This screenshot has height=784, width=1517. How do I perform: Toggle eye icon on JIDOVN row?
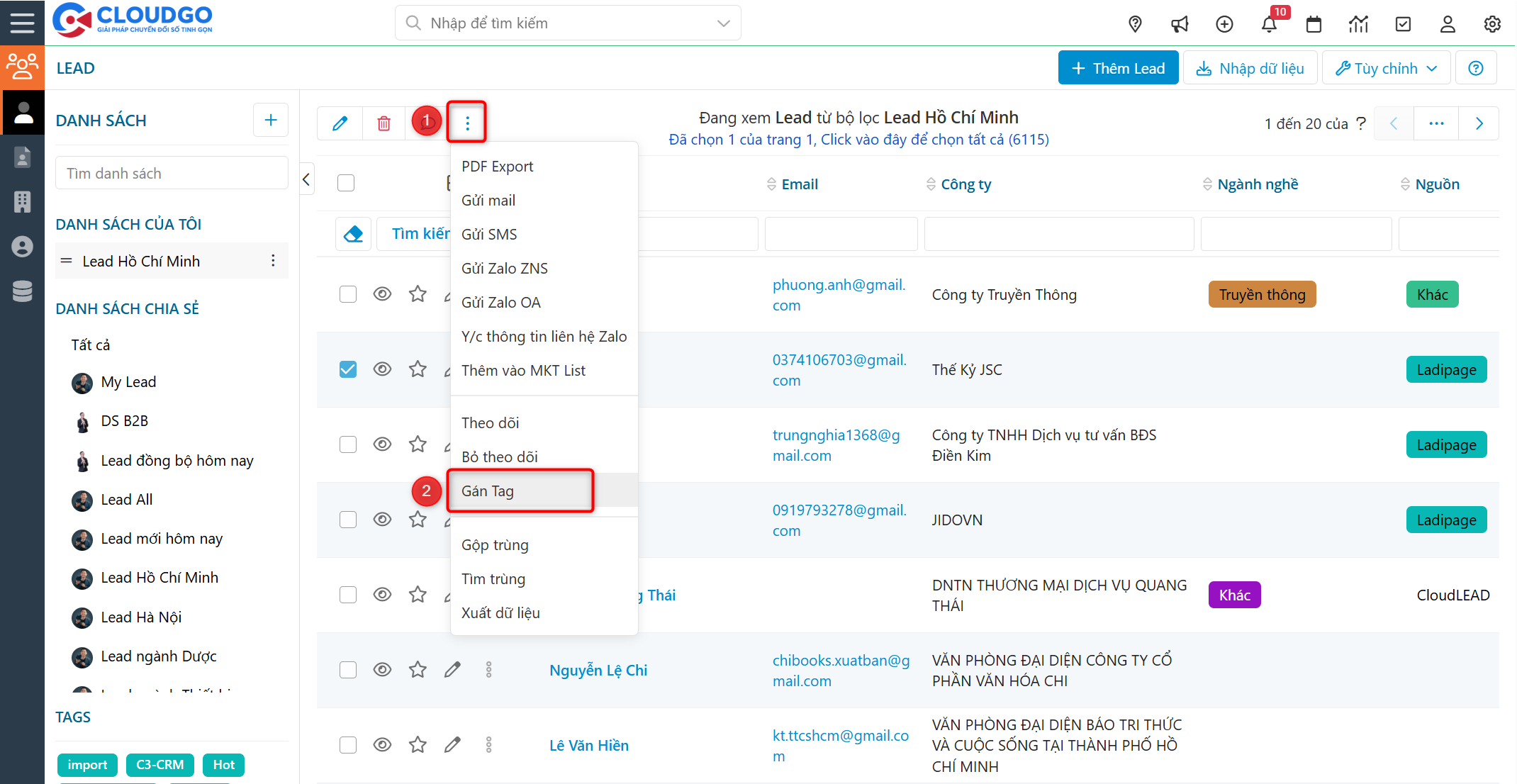(x=382, y=520)
